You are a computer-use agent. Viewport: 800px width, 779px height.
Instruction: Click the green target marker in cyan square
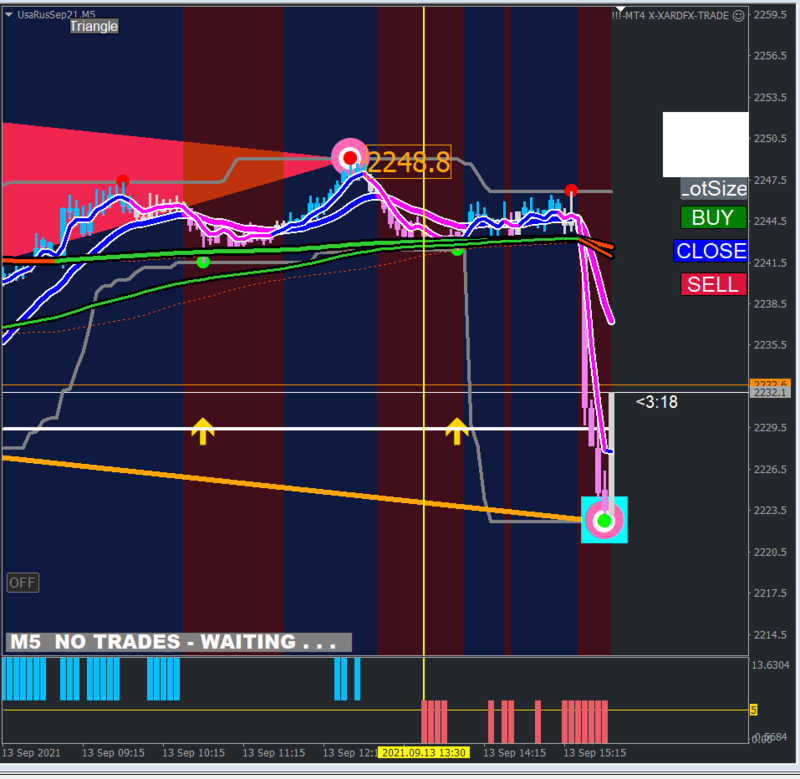click(x=604, y=520)
